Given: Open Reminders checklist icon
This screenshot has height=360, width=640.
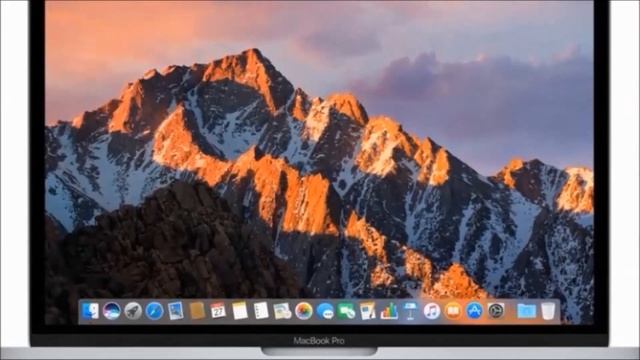Looking at the screenshot, I should coord(261,311).
